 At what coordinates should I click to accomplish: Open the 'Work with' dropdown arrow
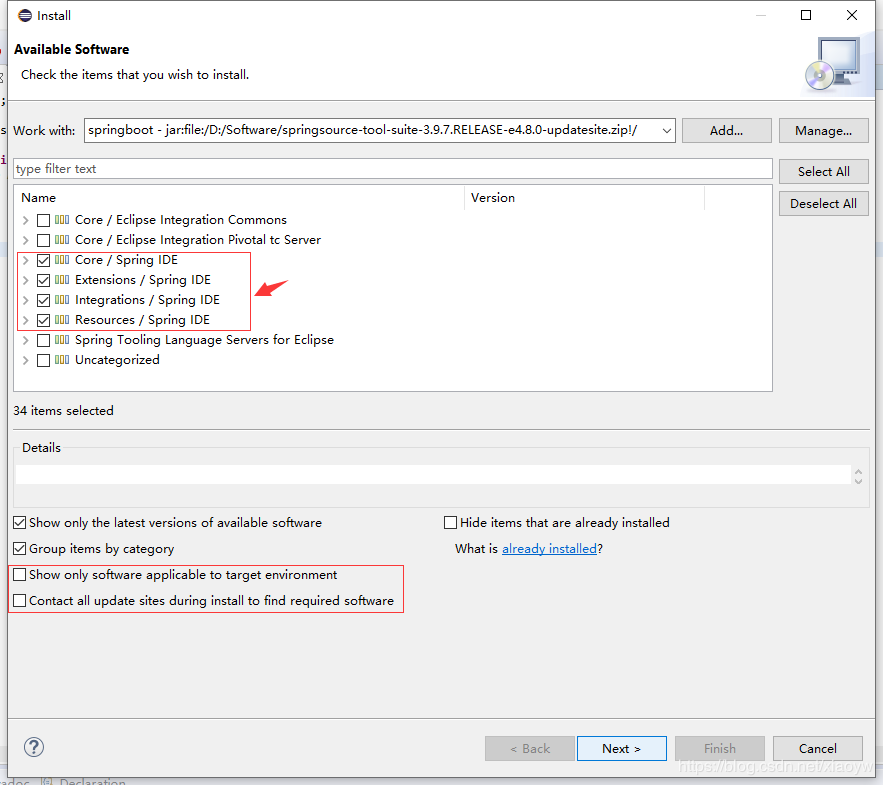tap(664, 130)
